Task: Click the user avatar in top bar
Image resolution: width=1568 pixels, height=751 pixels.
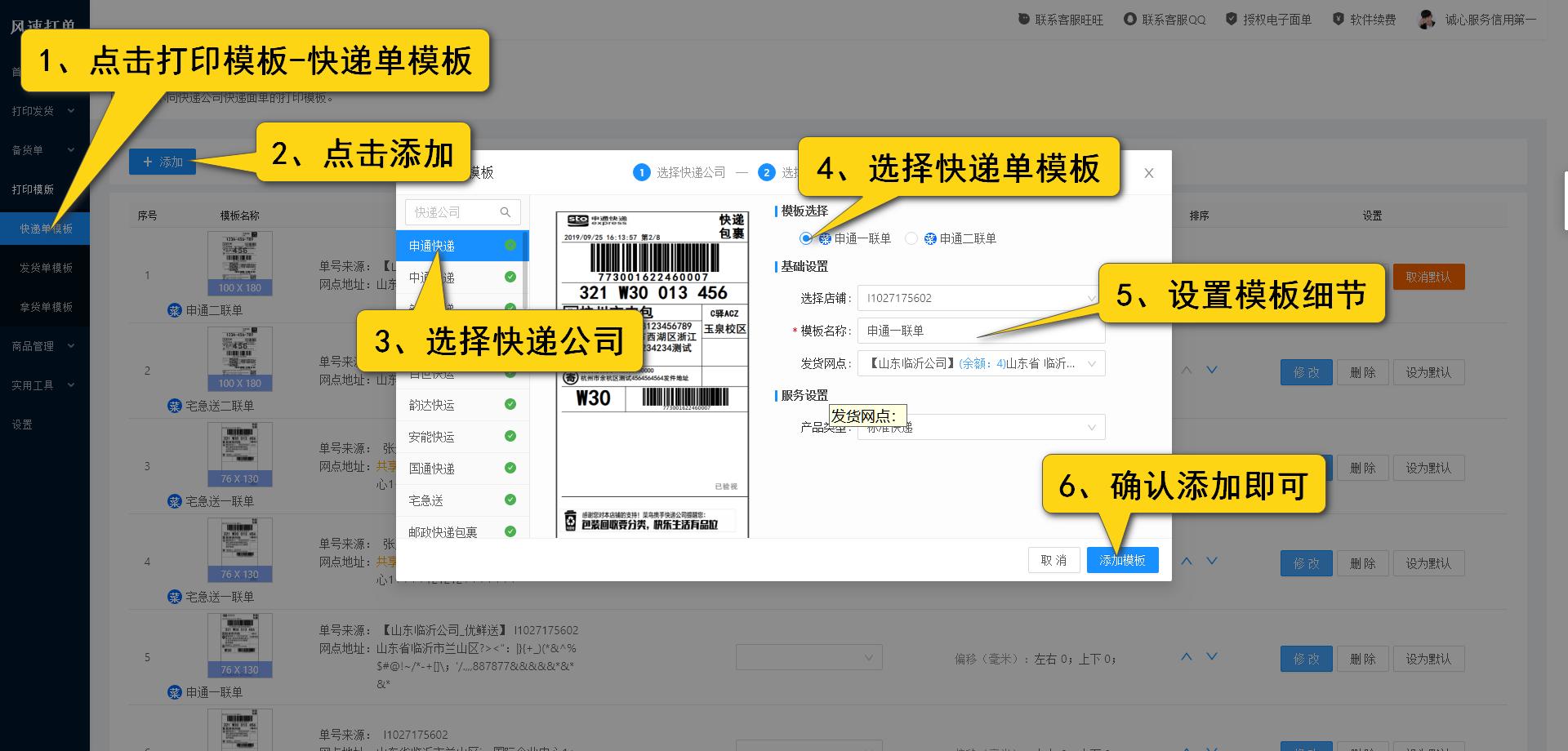Action: click(1425, 20)
